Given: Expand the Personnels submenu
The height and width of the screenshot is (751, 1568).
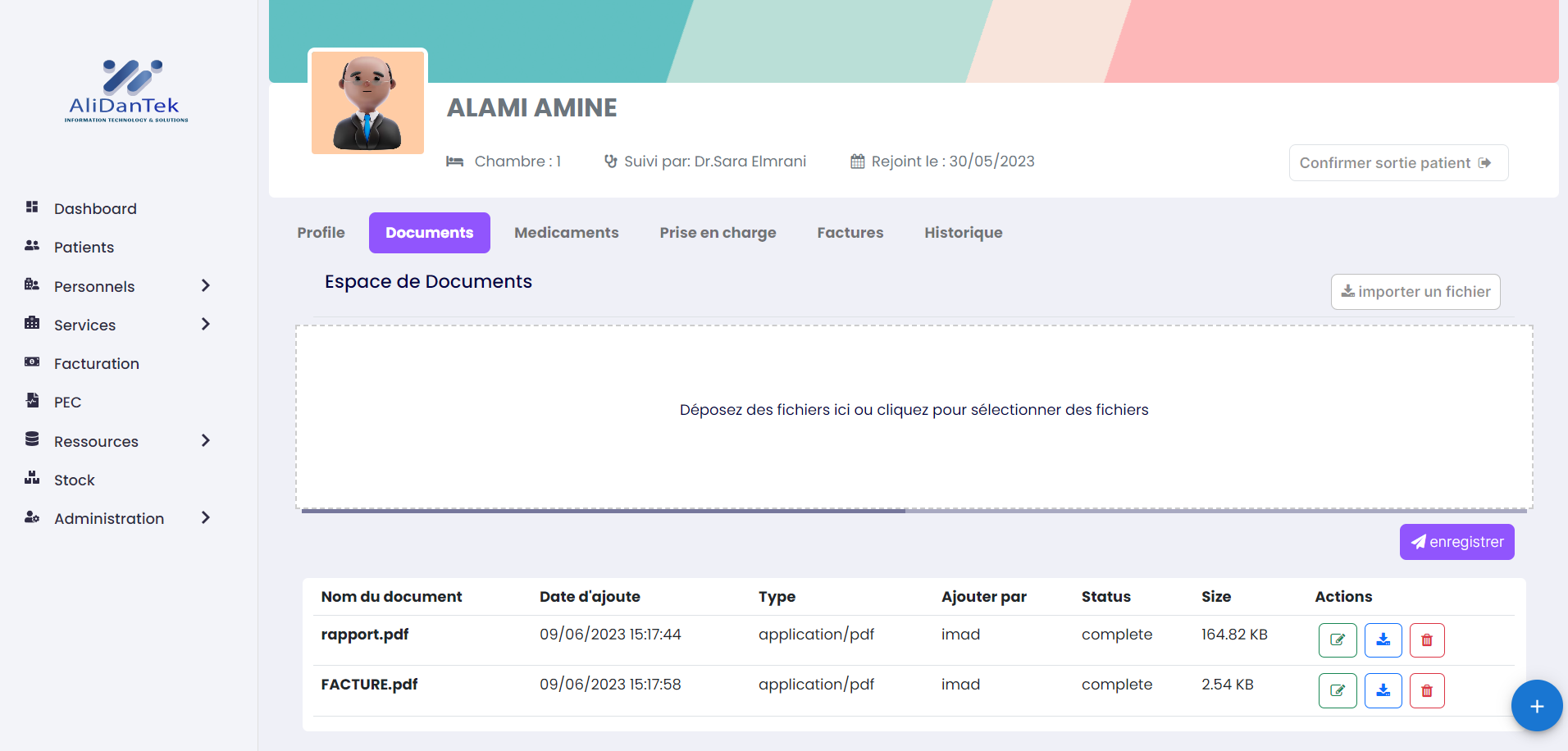Looking at the screenshot, I should pyautogui.click(x=205, y=286).
